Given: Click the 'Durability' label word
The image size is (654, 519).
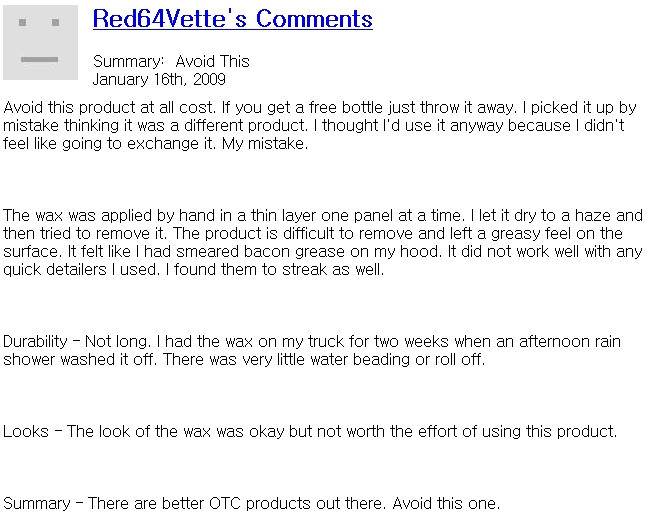Looking at the screenshot, I should point(35,341).
